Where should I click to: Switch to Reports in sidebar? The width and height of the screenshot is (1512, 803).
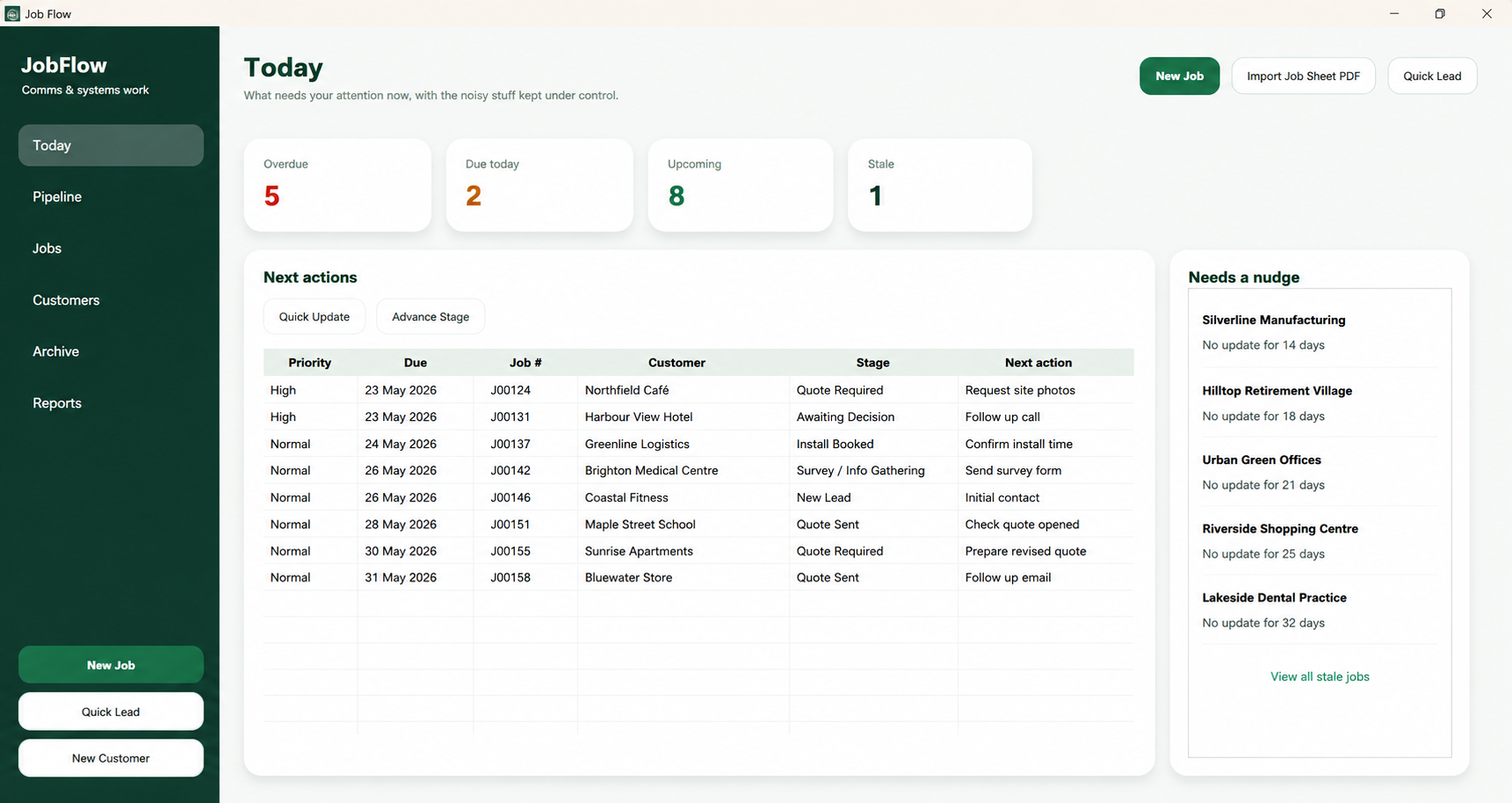click(x=111, y=403)
